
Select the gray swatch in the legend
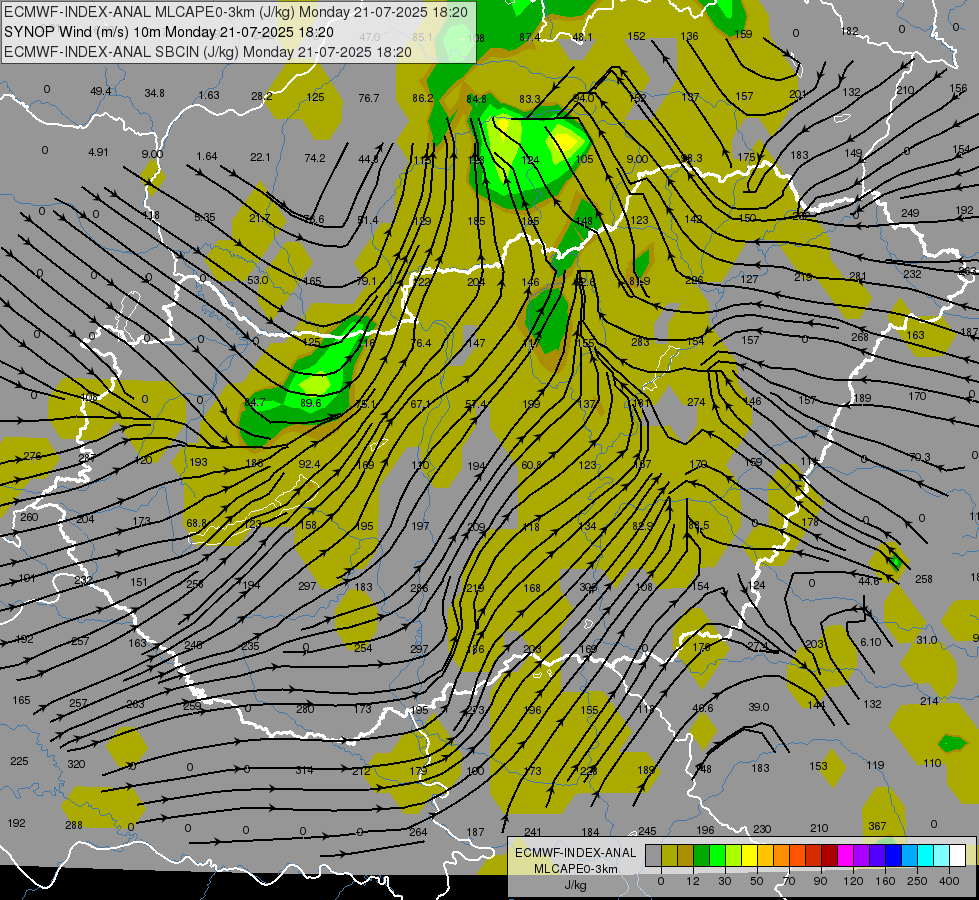pos(653,856)
